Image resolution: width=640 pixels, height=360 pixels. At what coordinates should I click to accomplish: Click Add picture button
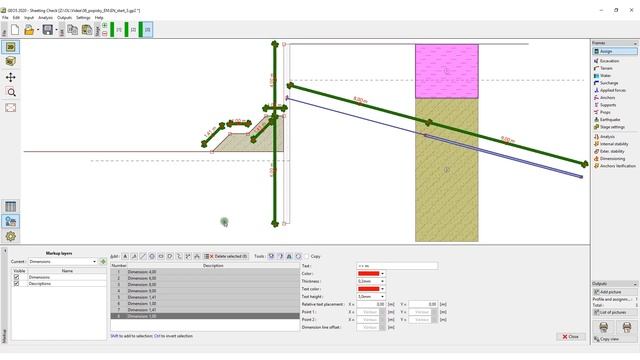[615, 292]
